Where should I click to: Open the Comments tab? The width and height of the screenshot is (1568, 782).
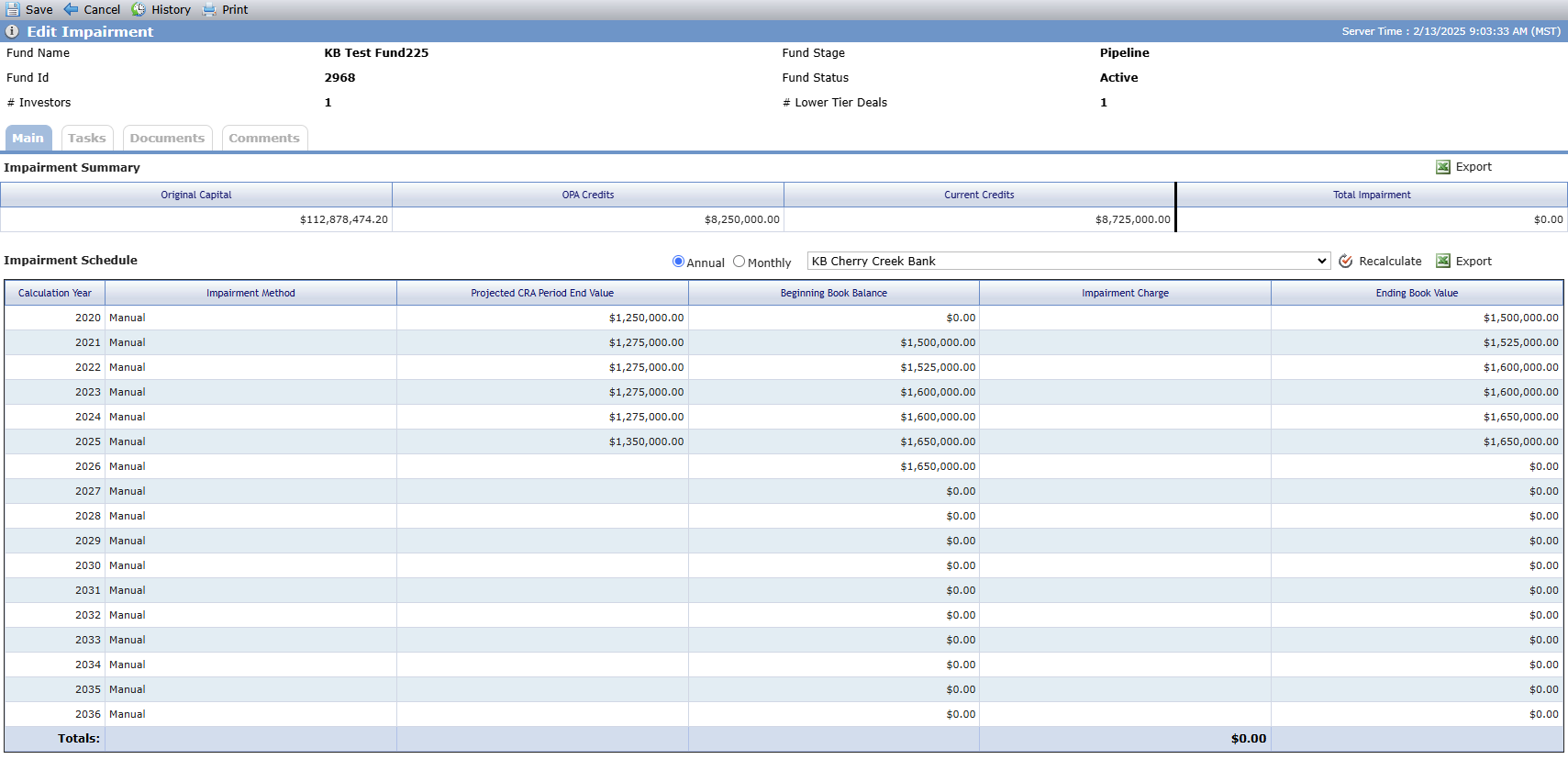tap(264, 139)
